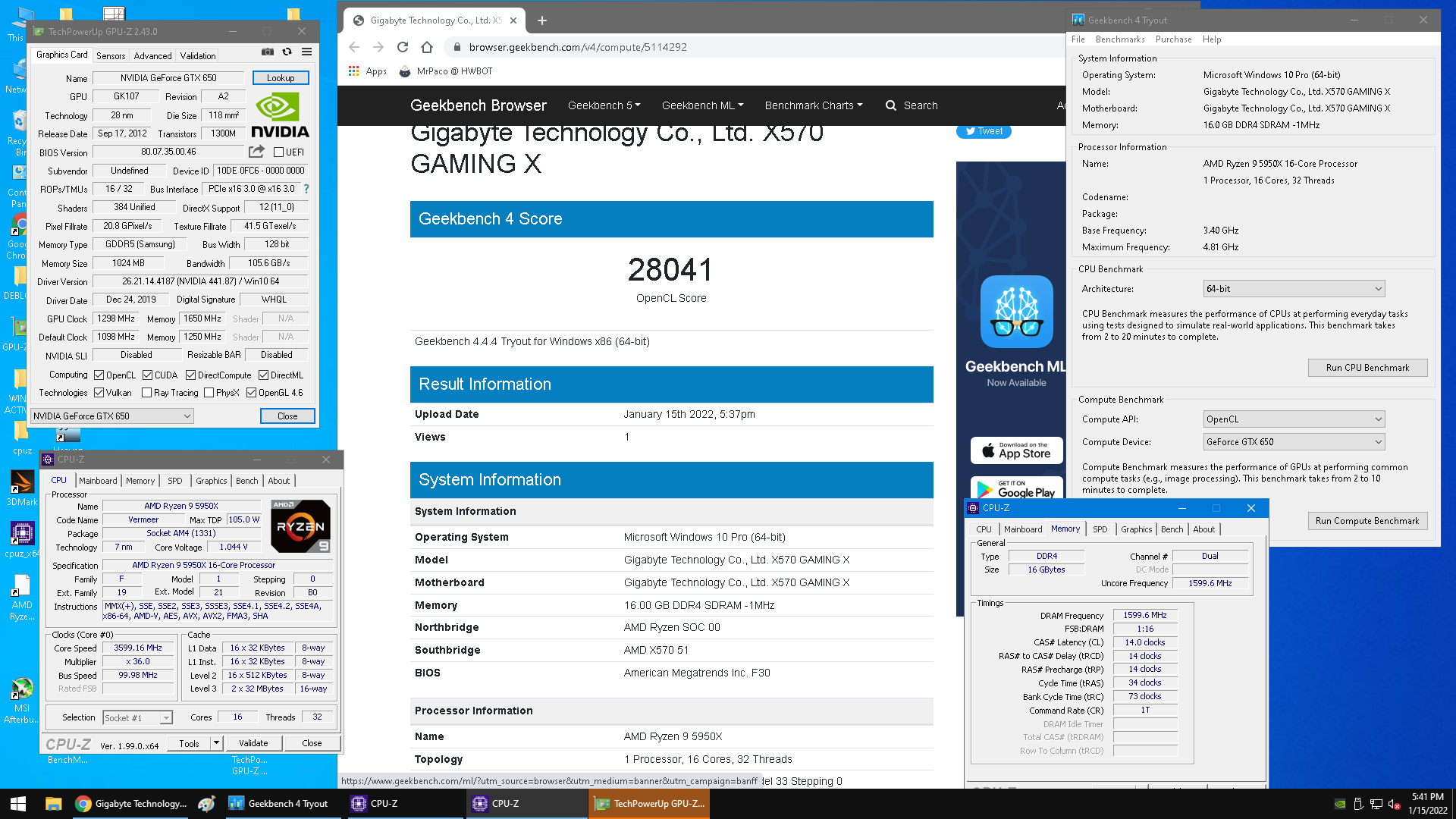The image size is (1456, 819).
Task: Click the Chrome home button
Action: coord(427,47)
